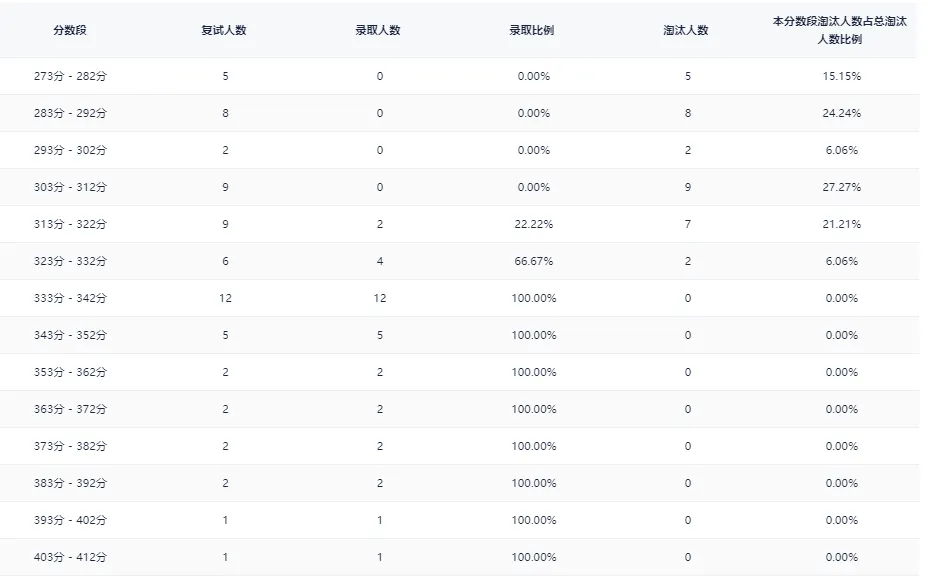Select the 273分 - 282分 row label
Viewport: 929px width, 581px height.
pyautogui.click(x=70, y=76)
